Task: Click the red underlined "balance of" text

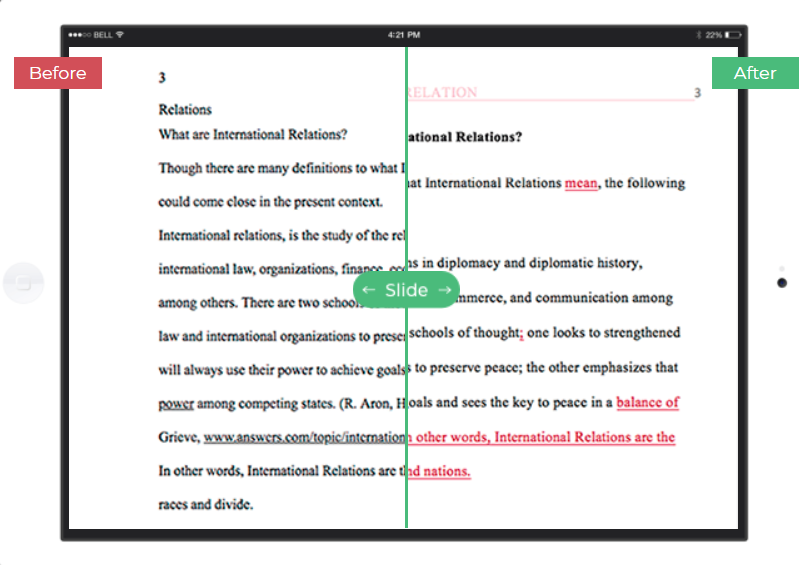Action: tap(647, 403)
